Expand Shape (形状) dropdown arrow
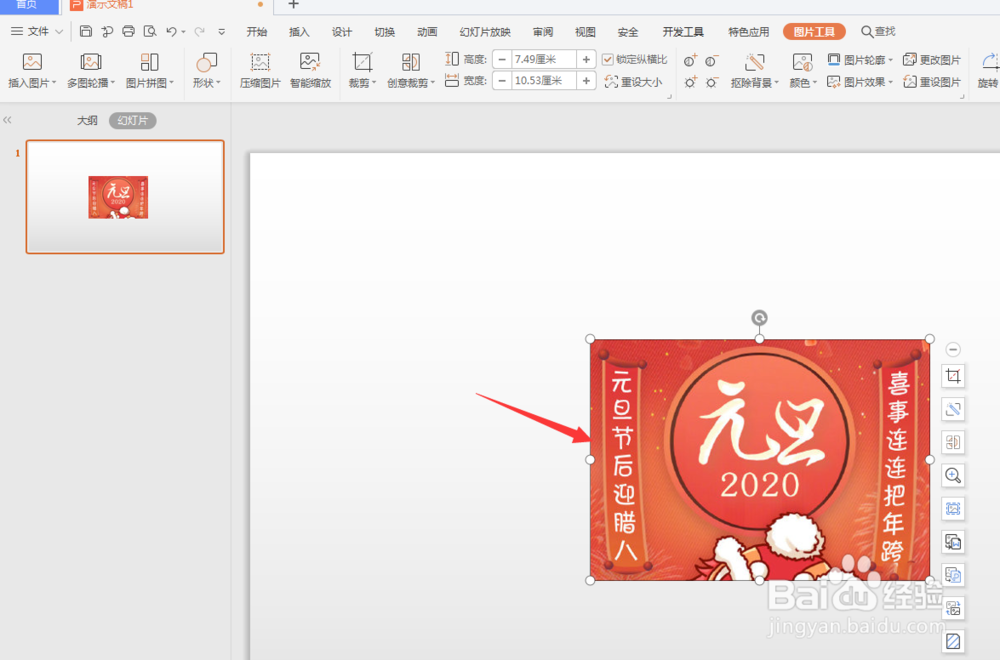 coord(218,83)
